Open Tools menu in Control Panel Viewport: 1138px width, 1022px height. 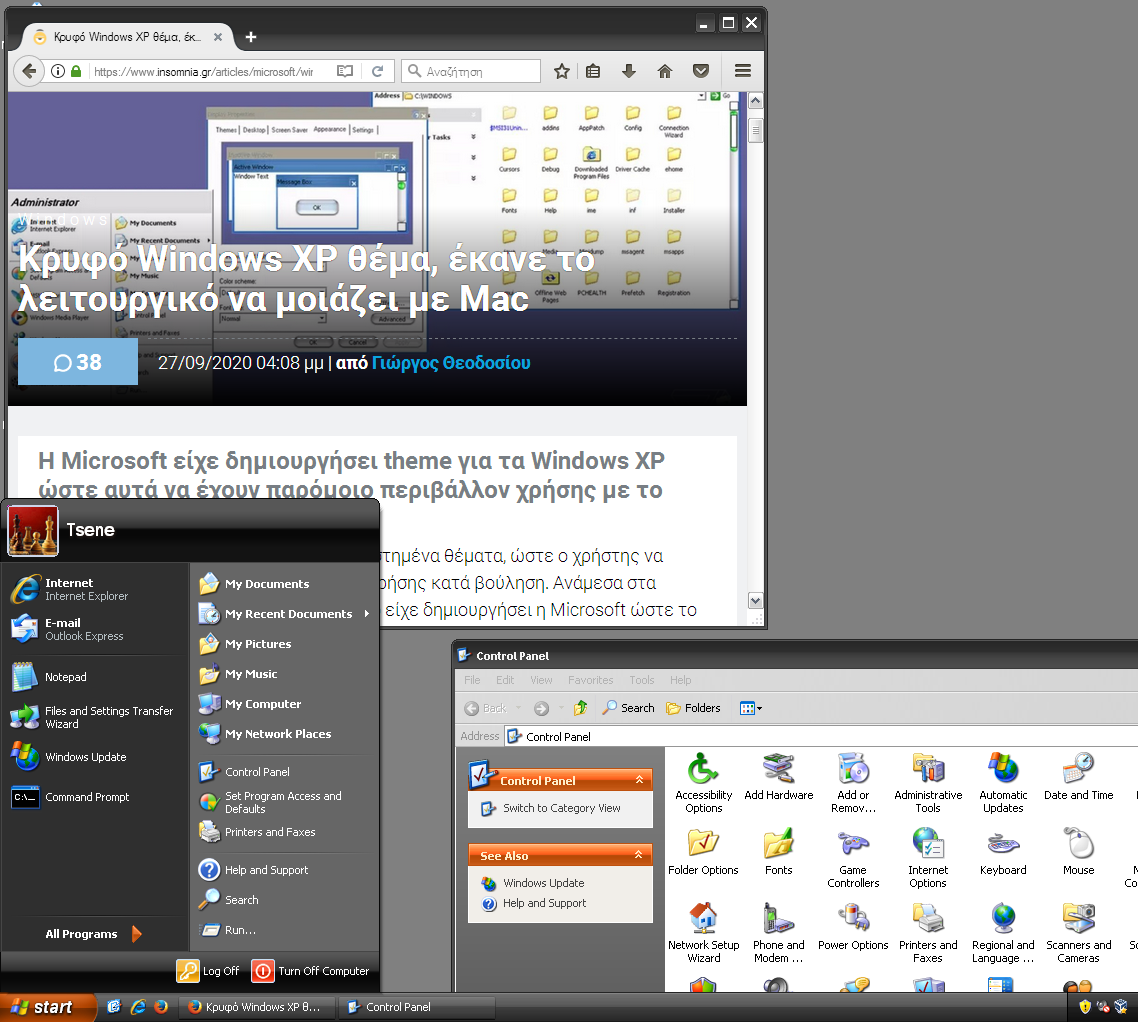(642, 680)
